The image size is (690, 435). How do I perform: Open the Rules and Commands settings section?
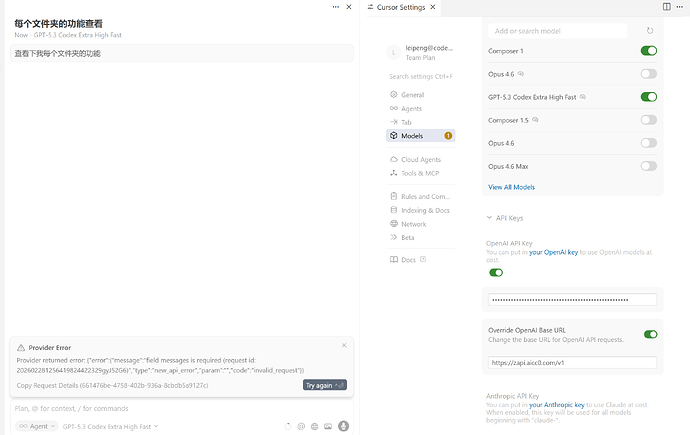421,197
